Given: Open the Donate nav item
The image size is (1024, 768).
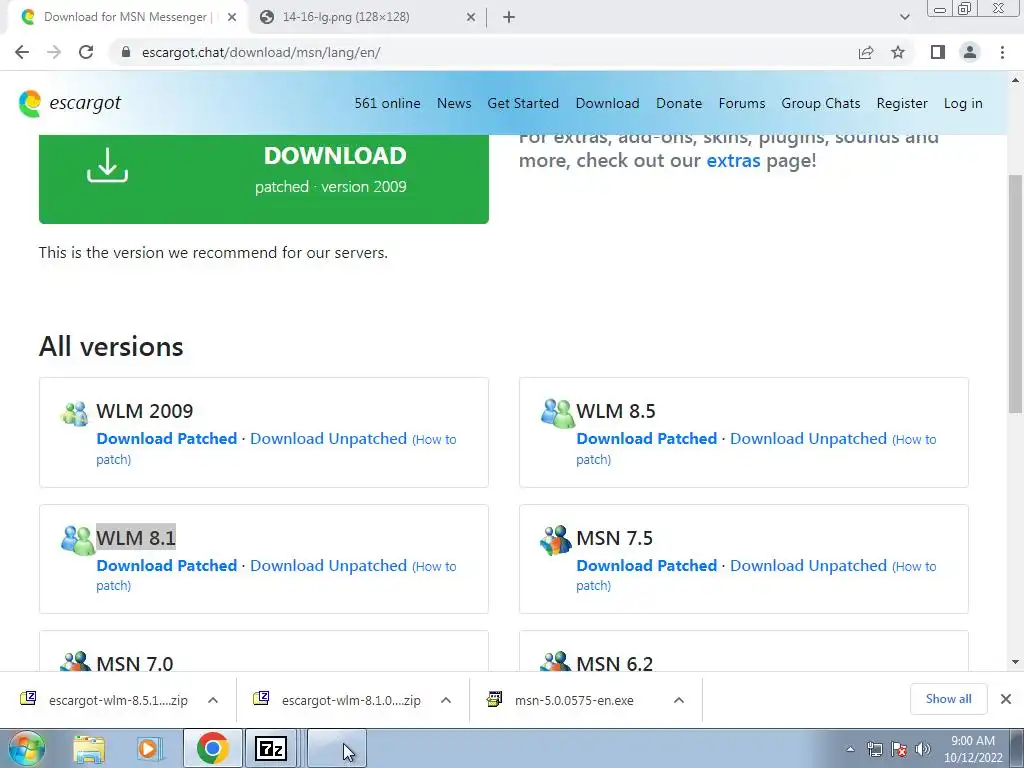Looking at the screenshot, I should 679,103.
